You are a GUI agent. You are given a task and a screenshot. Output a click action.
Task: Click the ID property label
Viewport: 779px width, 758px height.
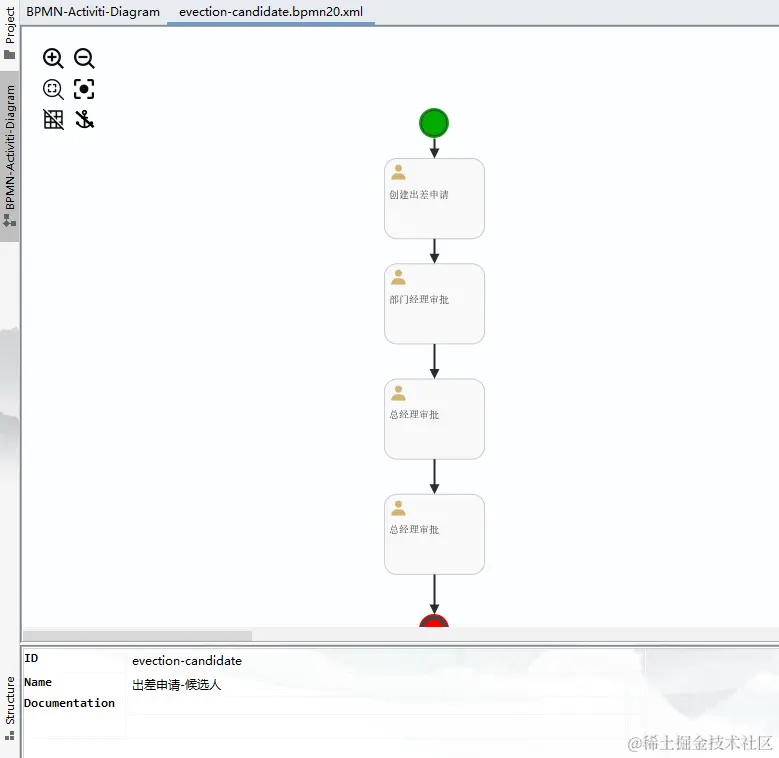[x=31, y=658]
